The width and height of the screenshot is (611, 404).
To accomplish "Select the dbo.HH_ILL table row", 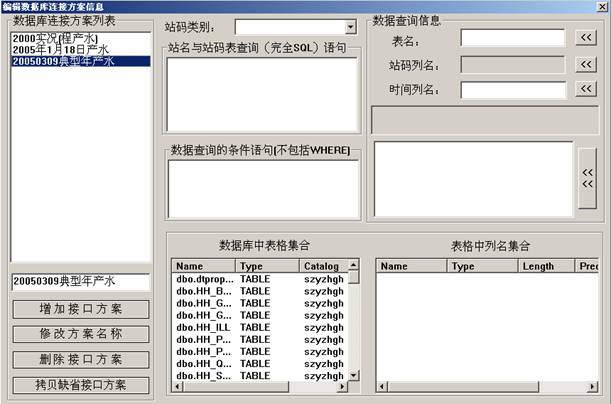I will click(x=203, y=327).
